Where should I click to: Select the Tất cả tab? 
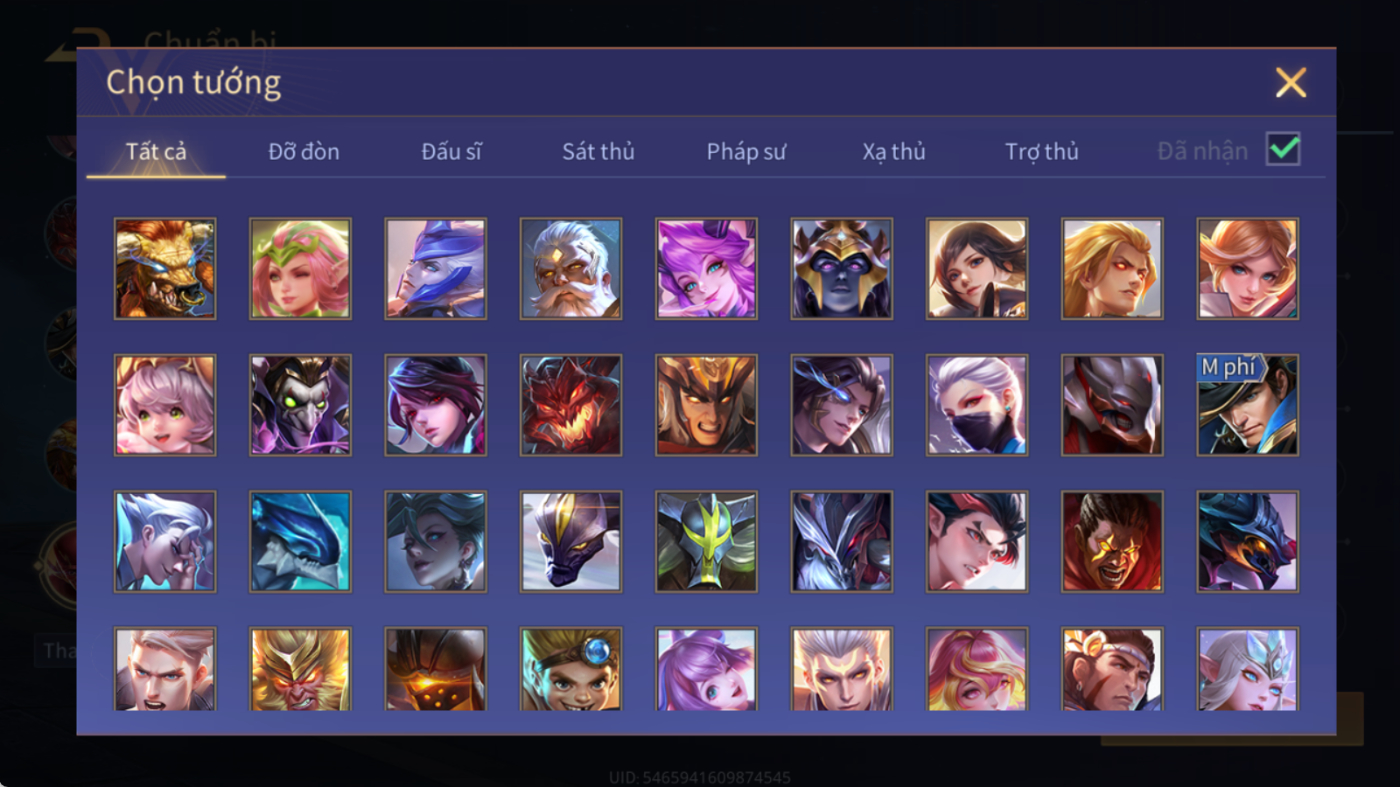tap(156, 152)
